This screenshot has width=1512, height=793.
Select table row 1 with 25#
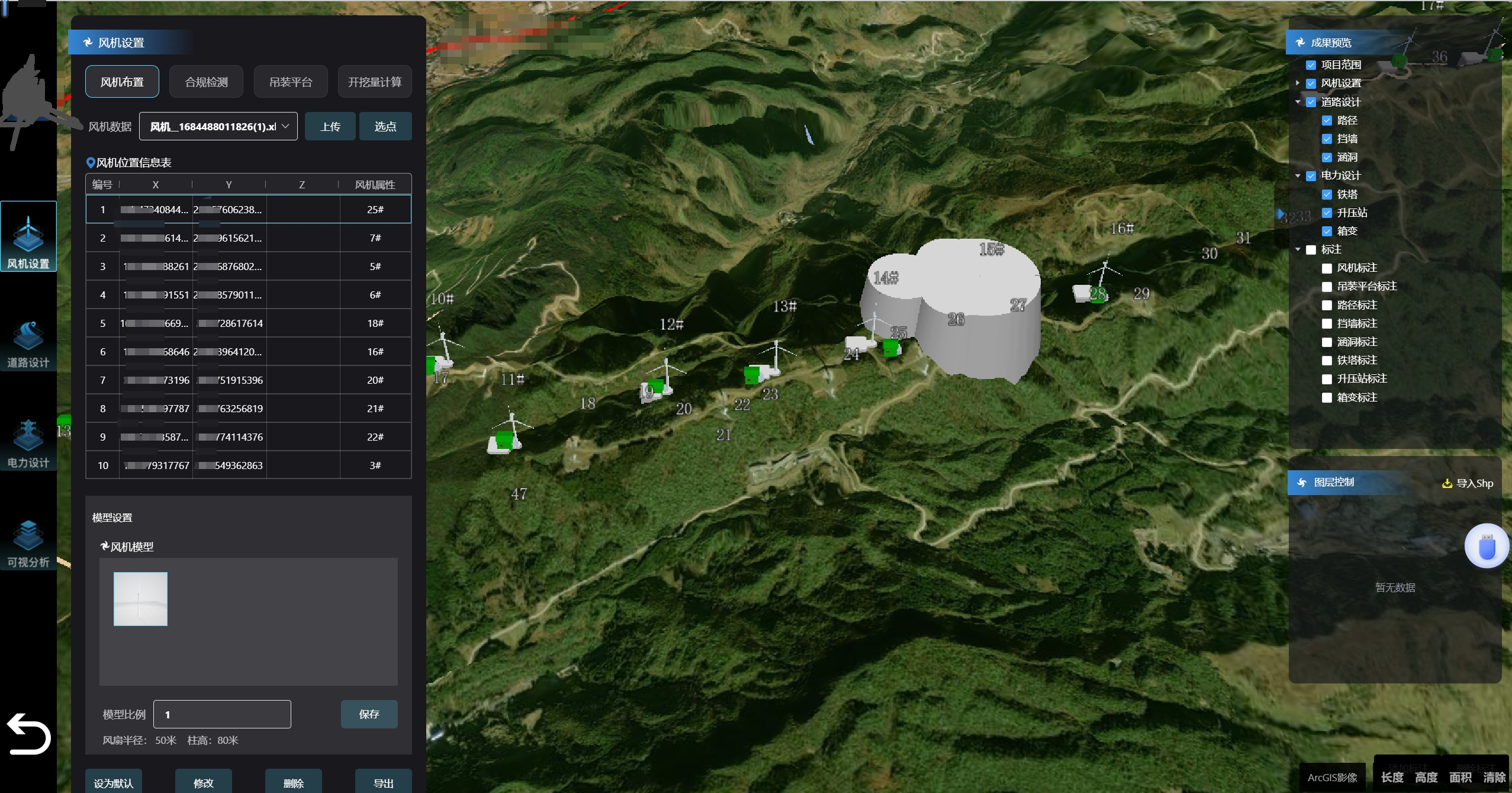pyautogui.click(x=249, y=209)
